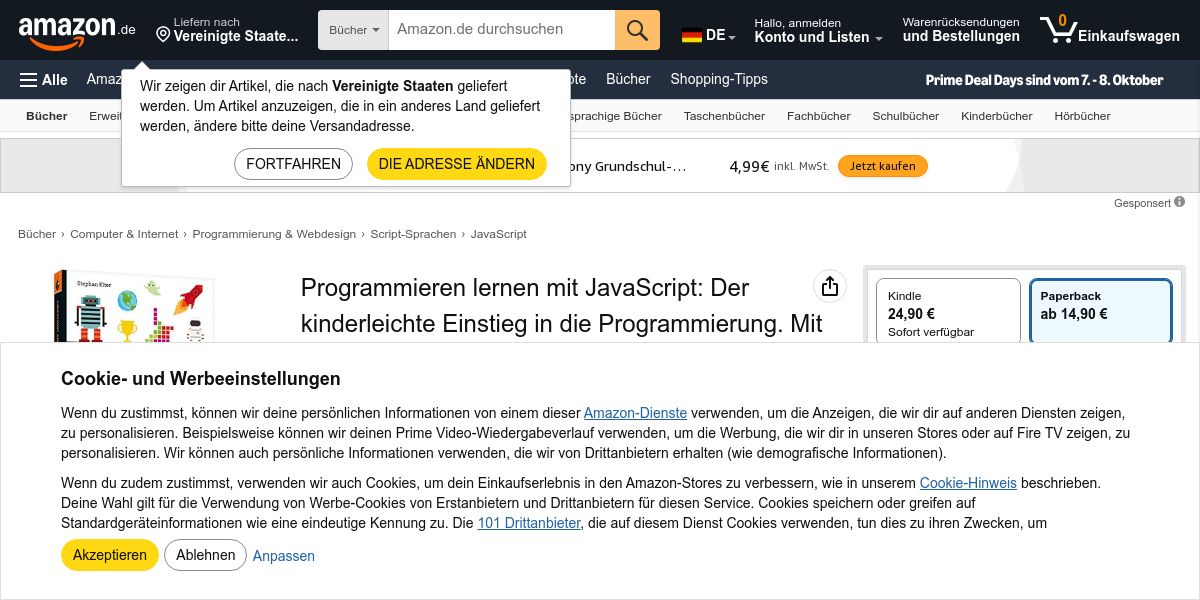Screen dimensions: 1200x600
Task: Click Prime Deal Days banner text
Action: pyautogui.click(x=1044, y=80)
